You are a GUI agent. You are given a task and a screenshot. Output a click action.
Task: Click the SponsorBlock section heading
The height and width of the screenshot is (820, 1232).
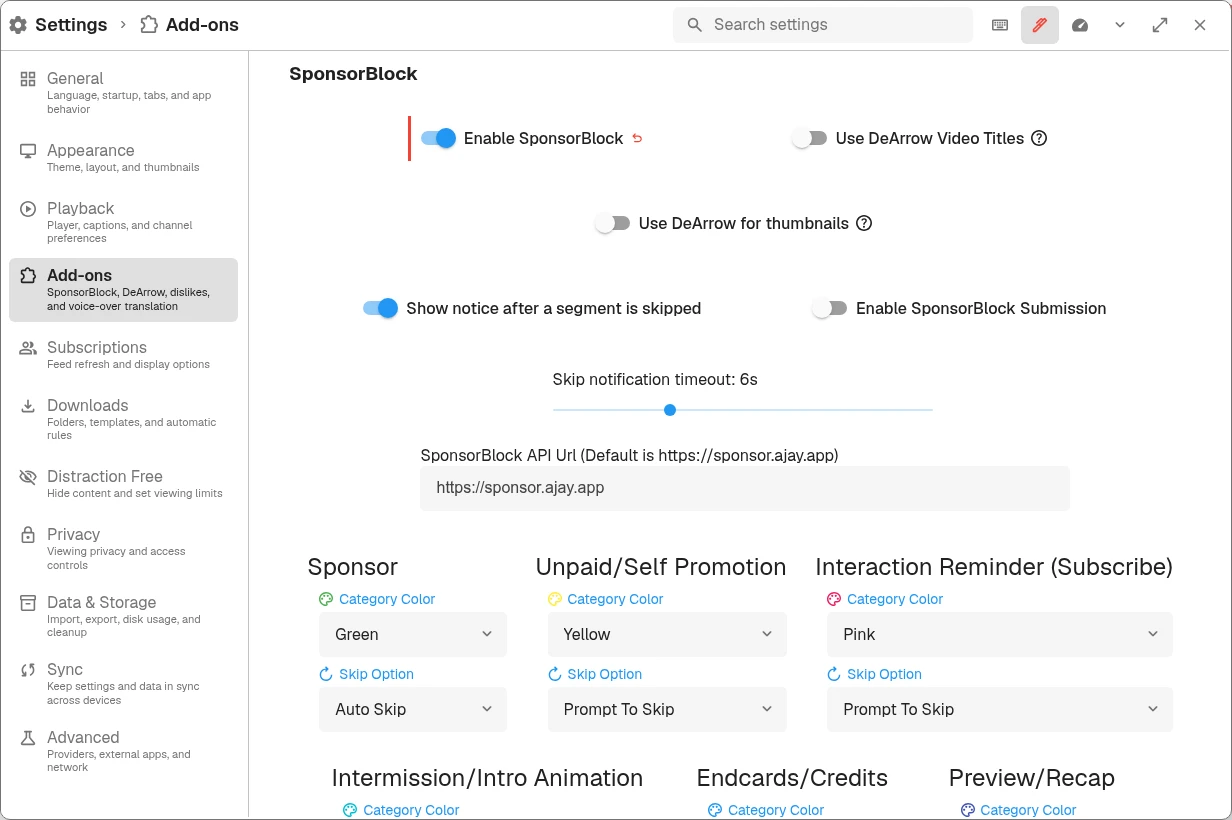point(353,73)
